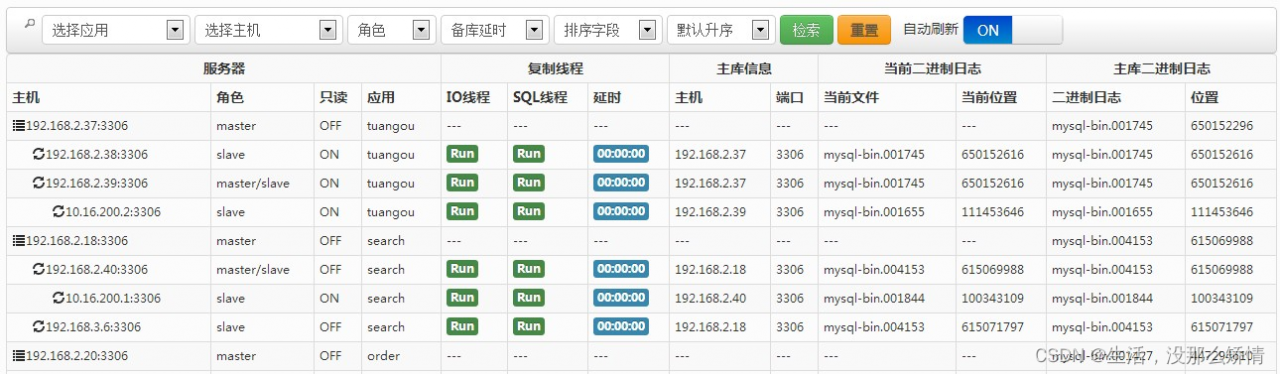Image resolution: width=1280 pixels, height=374 pixels.
Task: Click IO thread Run badge for 10.16.200.2
Action: coord(462,211)
